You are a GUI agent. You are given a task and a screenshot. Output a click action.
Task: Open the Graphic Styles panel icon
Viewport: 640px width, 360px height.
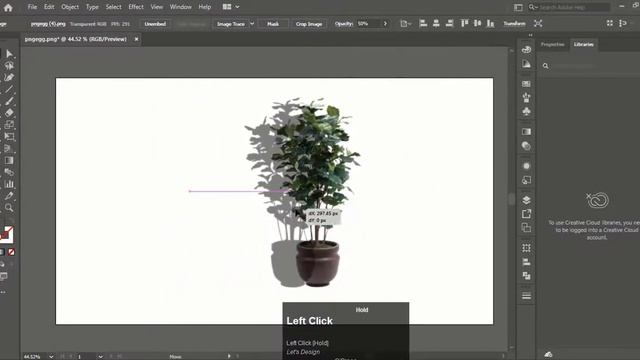point(526,180)
